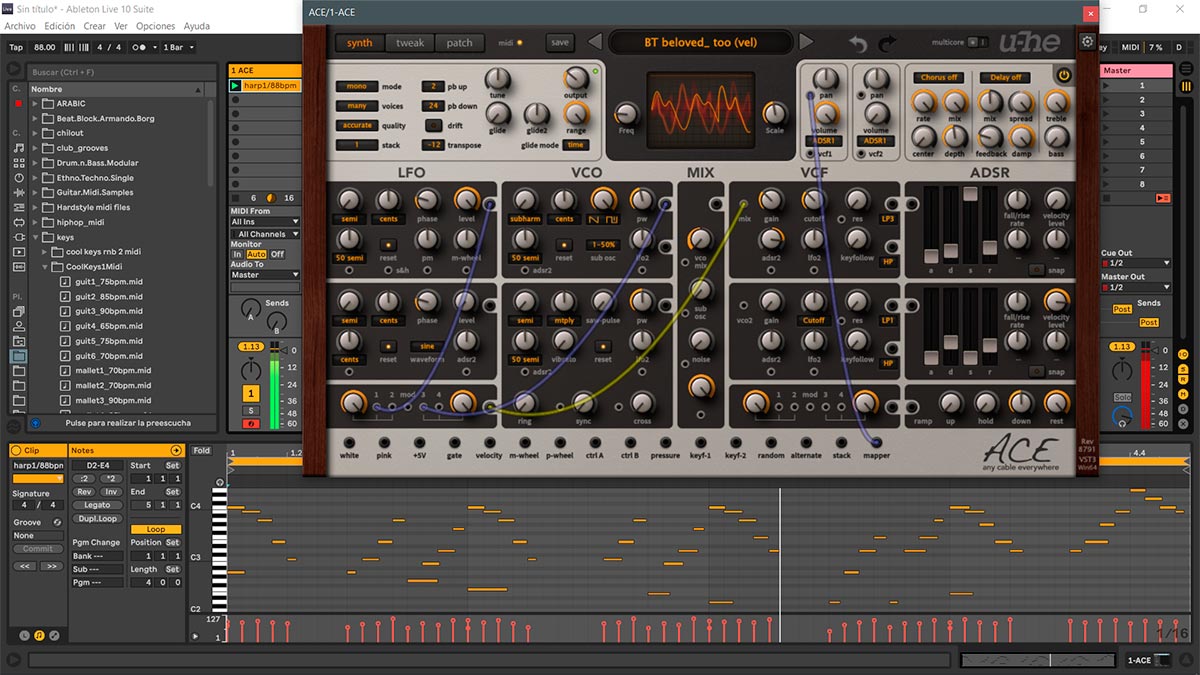
Task: Click the save button in ACE
Action: coord(560,43)
